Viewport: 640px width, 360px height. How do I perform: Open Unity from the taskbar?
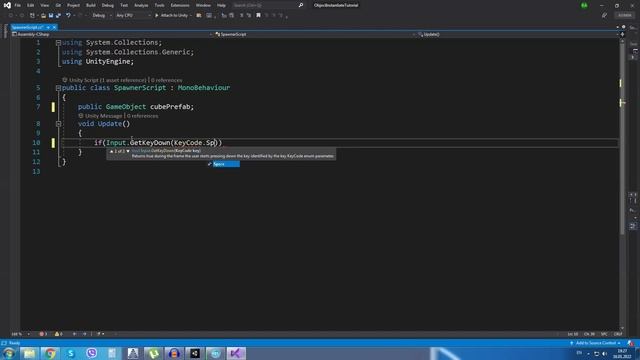click(x=195, y=353)
